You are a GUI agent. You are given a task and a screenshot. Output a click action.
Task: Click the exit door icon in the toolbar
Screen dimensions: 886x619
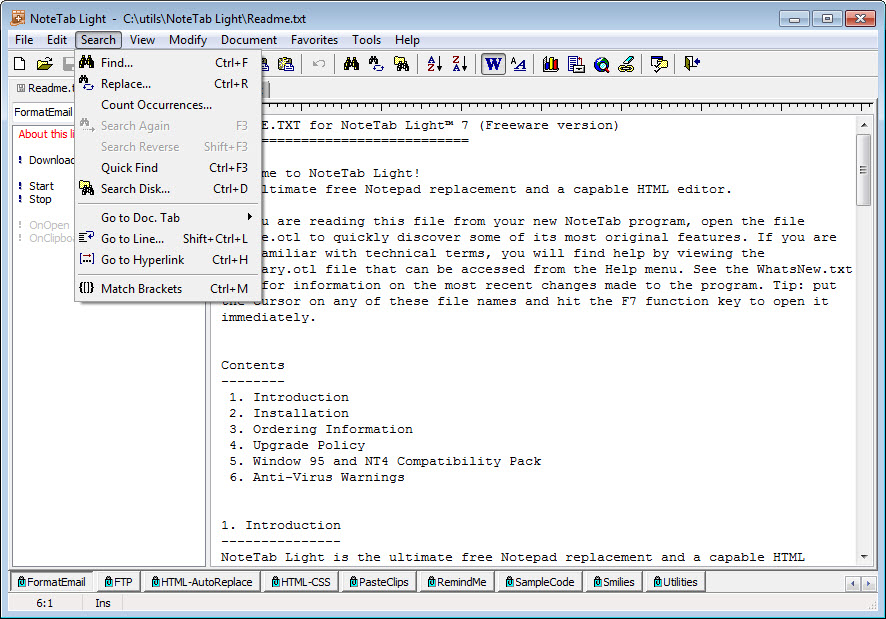(x=692, y=63)
